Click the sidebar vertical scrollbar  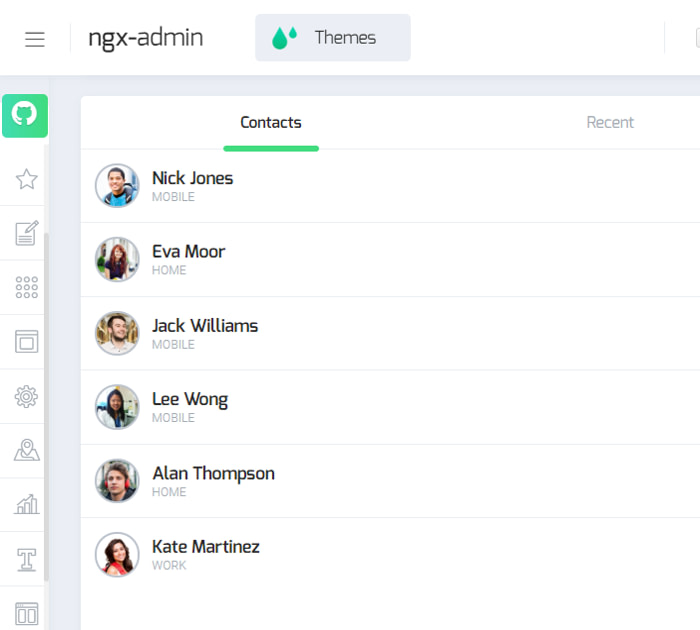click(x=46, y=400)
